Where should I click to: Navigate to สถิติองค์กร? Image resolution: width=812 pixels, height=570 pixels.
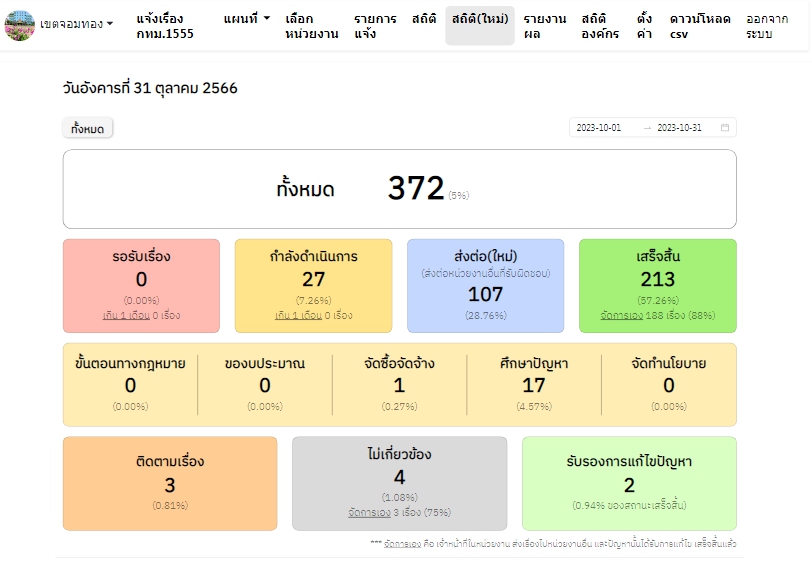click(601, 26)
